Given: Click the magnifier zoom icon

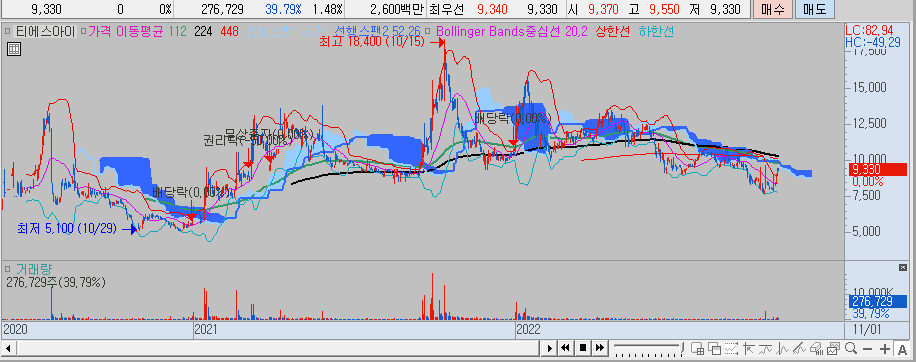Looking at the screenshot, I should tap(851, 349).
